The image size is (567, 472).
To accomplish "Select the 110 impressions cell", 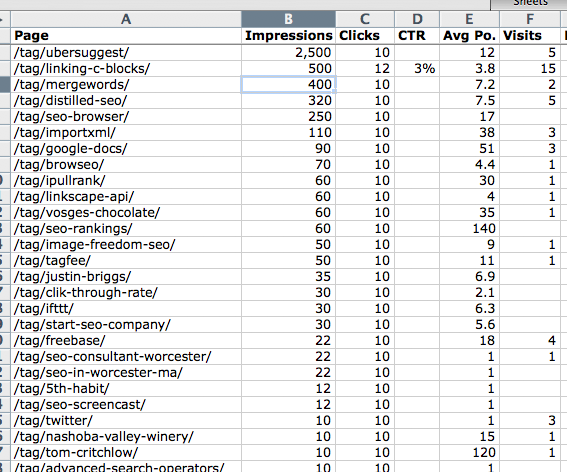I will [288, 133].
